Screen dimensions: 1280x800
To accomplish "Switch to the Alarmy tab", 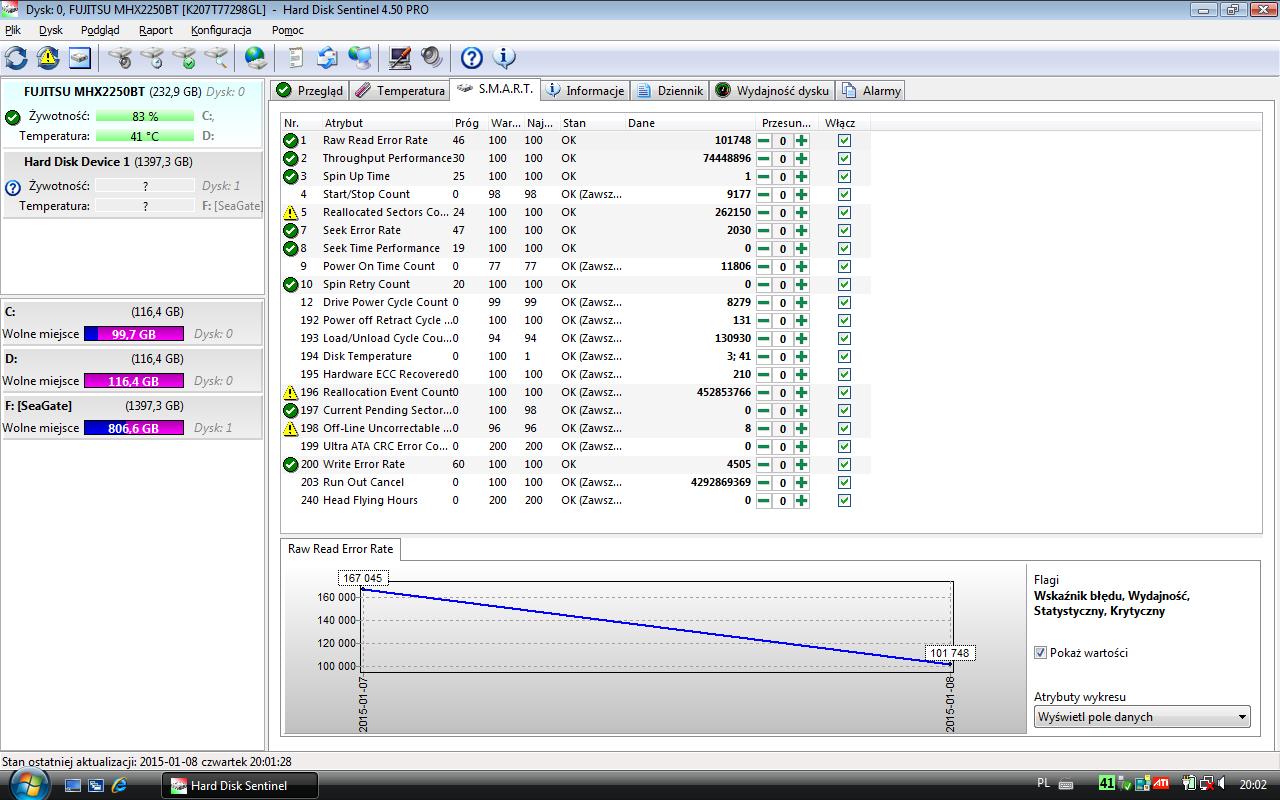I will tap(871, 91).
